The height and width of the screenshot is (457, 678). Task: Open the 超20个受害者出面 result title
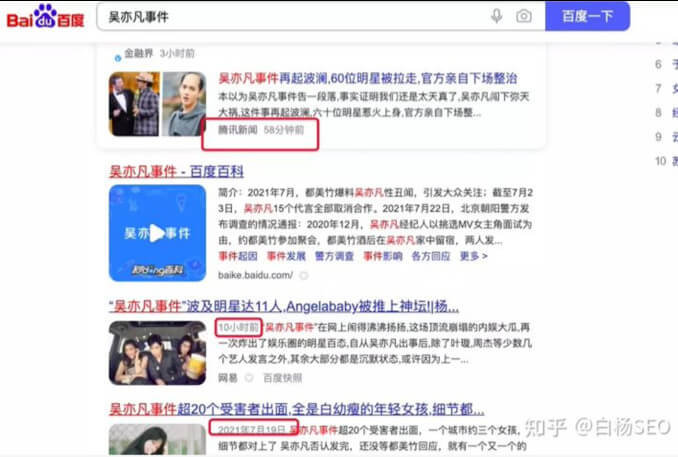297,409
